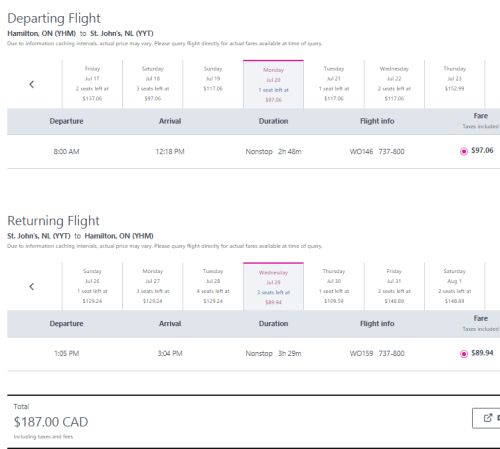The height and width of the screenshot is (449, 500).
Task: Switch return to Thursday Jul 30
Action: tap(334, 286)
